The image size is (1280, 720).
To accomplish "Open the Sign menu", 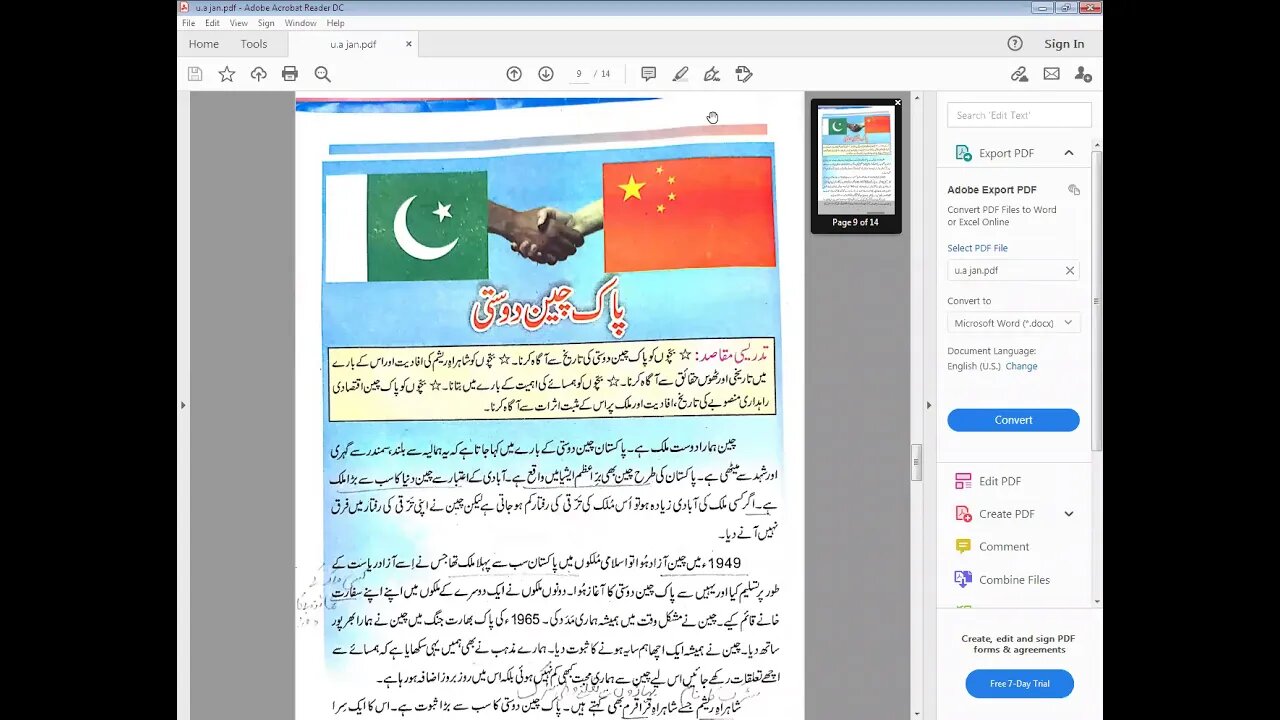I will coord(266,23).
